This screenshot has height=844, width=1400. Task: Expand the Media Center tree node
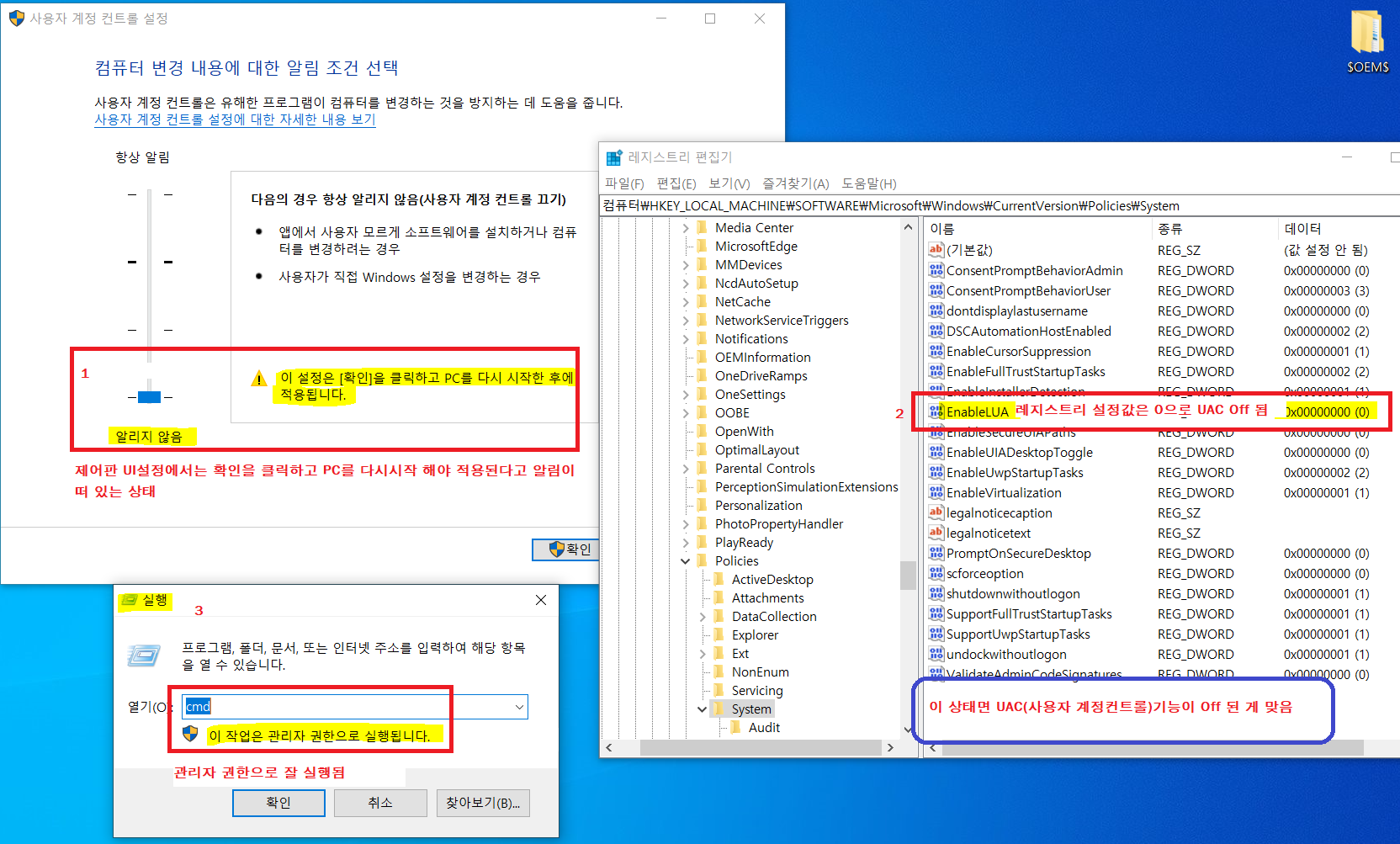tap(685, 227)
